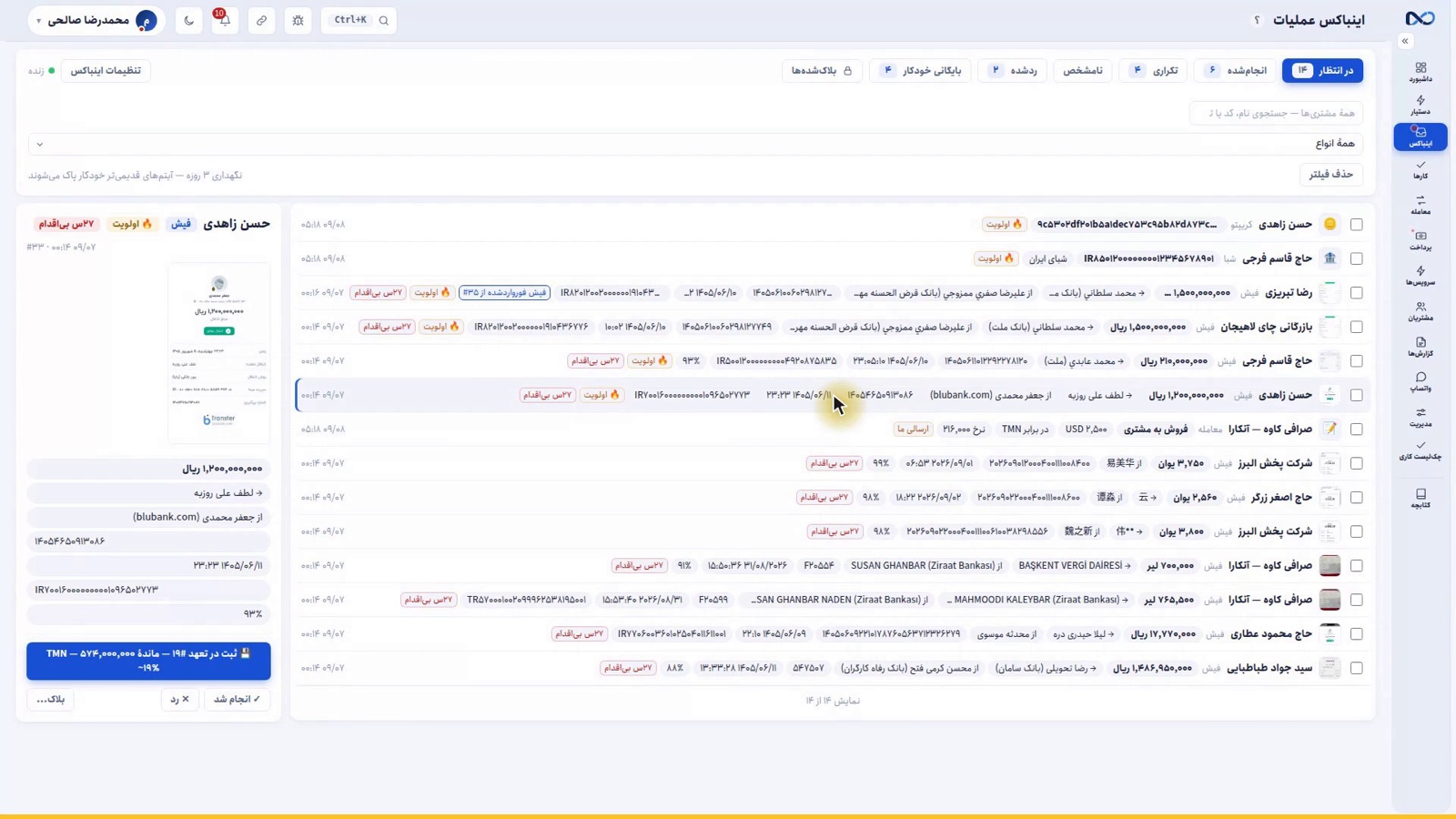Image resolution: width=1456 pixels, height=819 pixels.
Task: Open the help question mark beside اینباکس عملیات
Action: click(x=1257, y=20)
